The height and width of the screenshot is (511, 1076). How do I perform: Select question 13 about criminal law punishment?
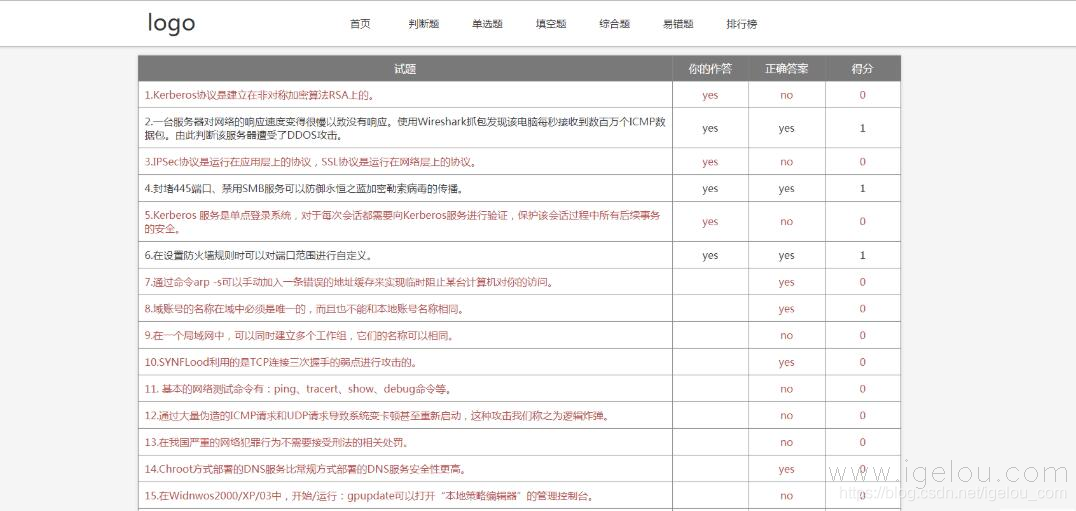(x=277, y=442)
